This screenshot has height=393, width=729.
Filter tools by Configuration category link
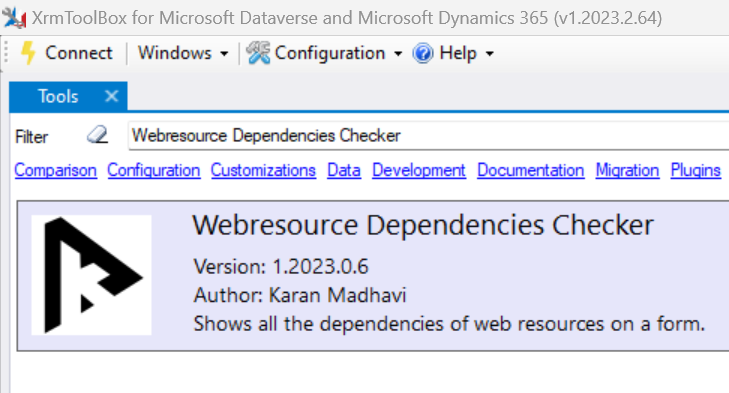tap(154, 170)
